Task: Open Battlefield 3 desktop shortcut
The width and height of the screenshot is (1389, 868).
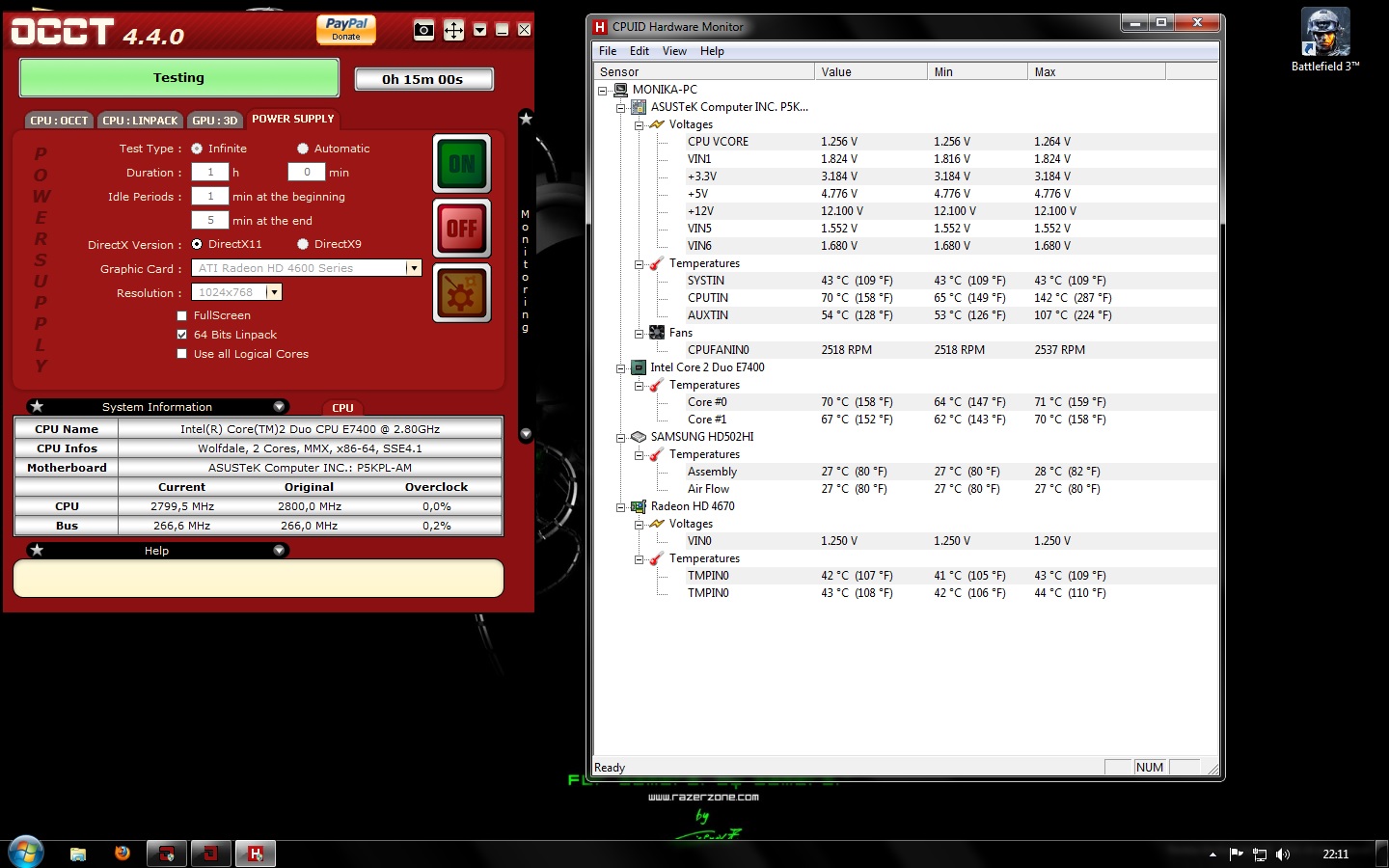Action: [1325, 41]
